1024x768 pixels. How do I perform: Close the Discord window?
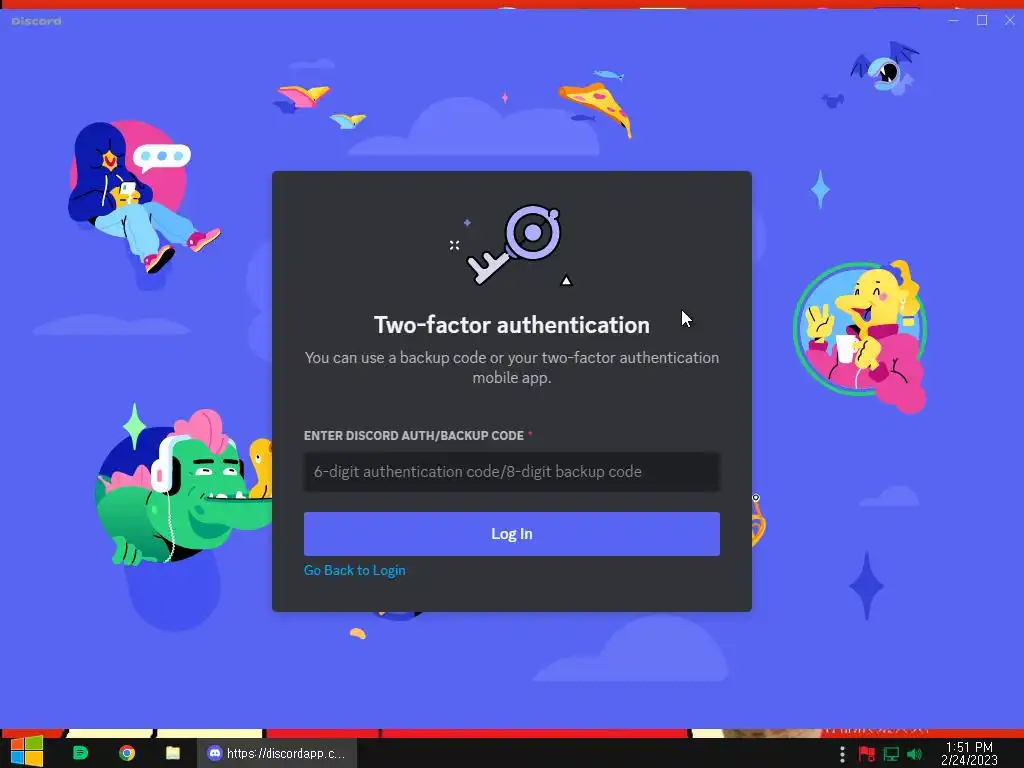click(x=1010, y=20)
